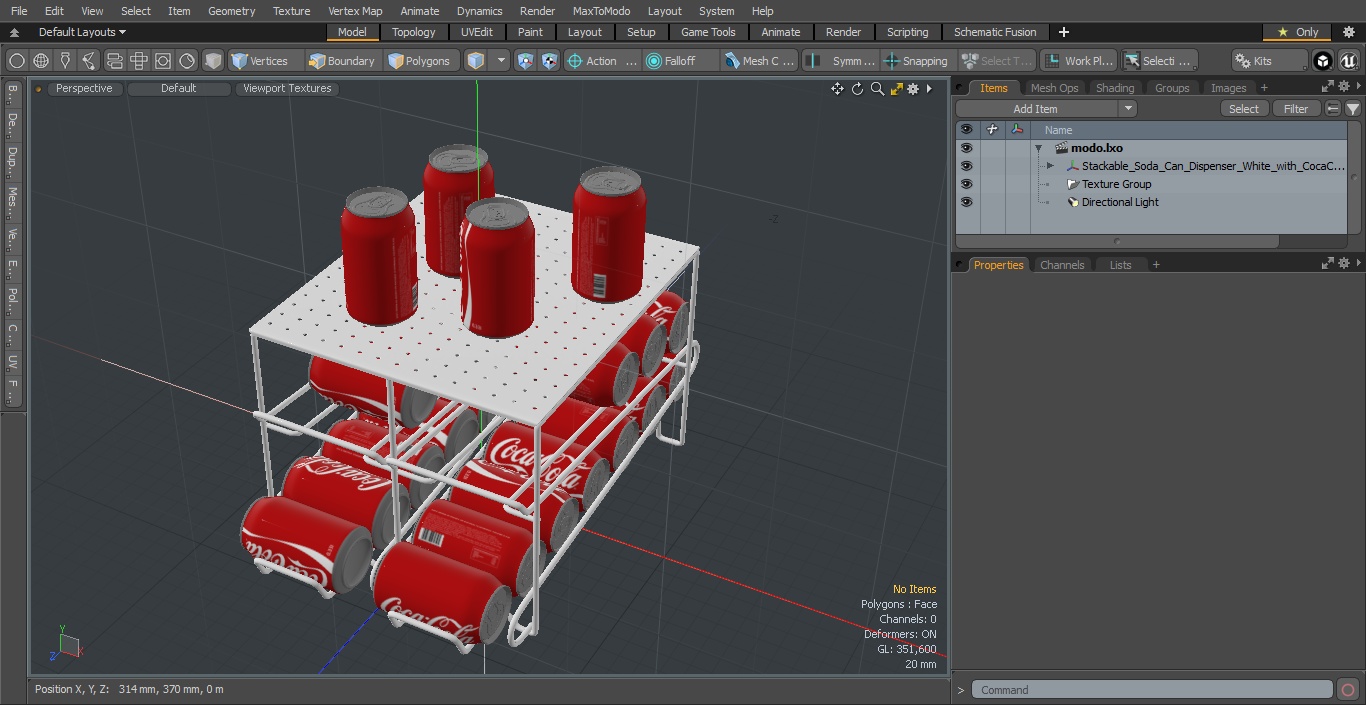Click the Name column header
Screen dimensions: 1366x705
1058,130
